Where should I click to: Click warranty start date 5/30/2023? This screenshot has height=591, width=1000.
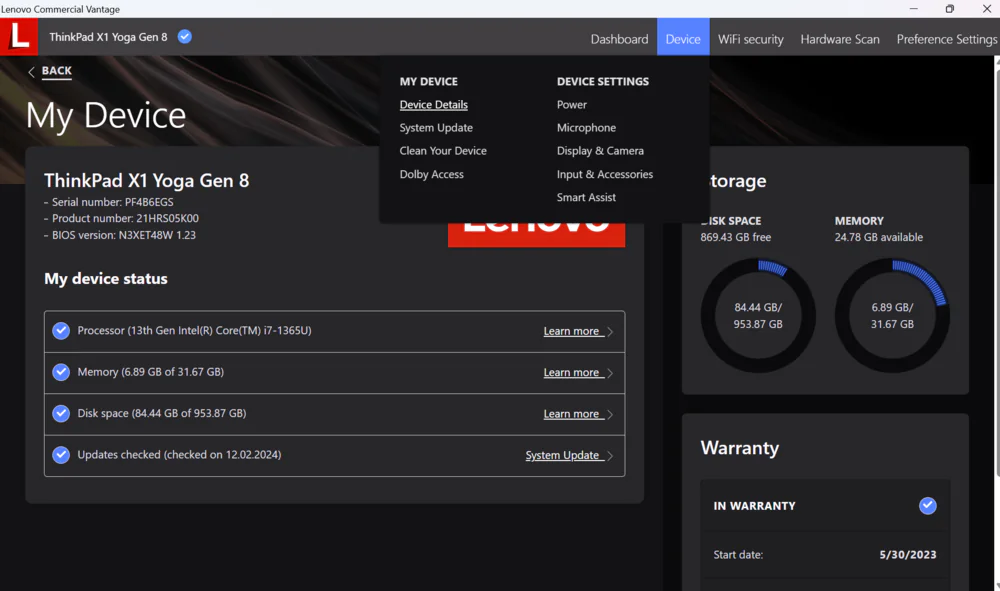908,555
